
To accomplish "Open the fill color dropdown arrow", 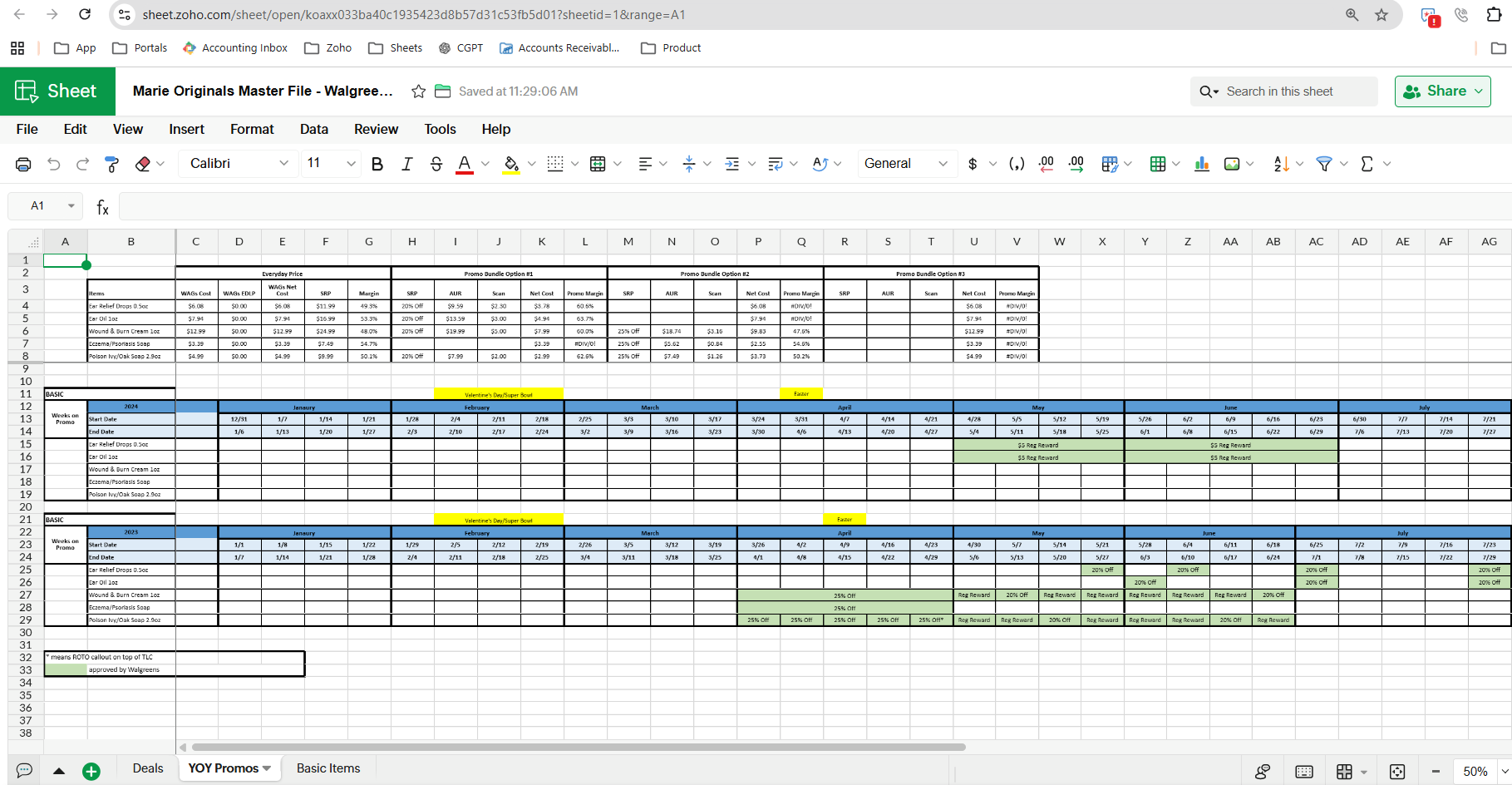I will [532, 164].
